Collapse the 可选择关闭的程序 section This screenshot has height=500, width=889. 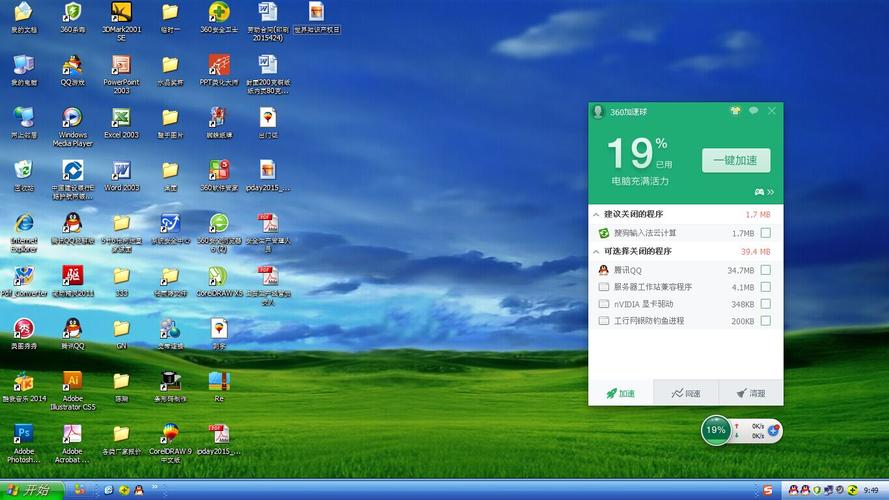coord(596,251)
